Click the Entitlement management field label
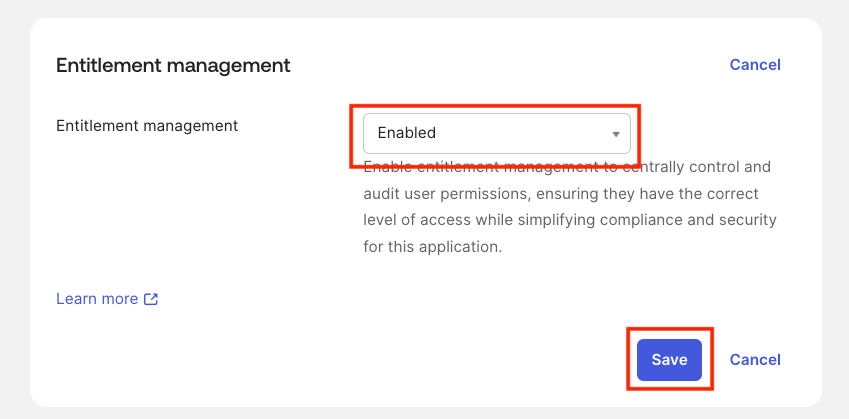Viewport: 849px width, 419px height. point(147,126)
